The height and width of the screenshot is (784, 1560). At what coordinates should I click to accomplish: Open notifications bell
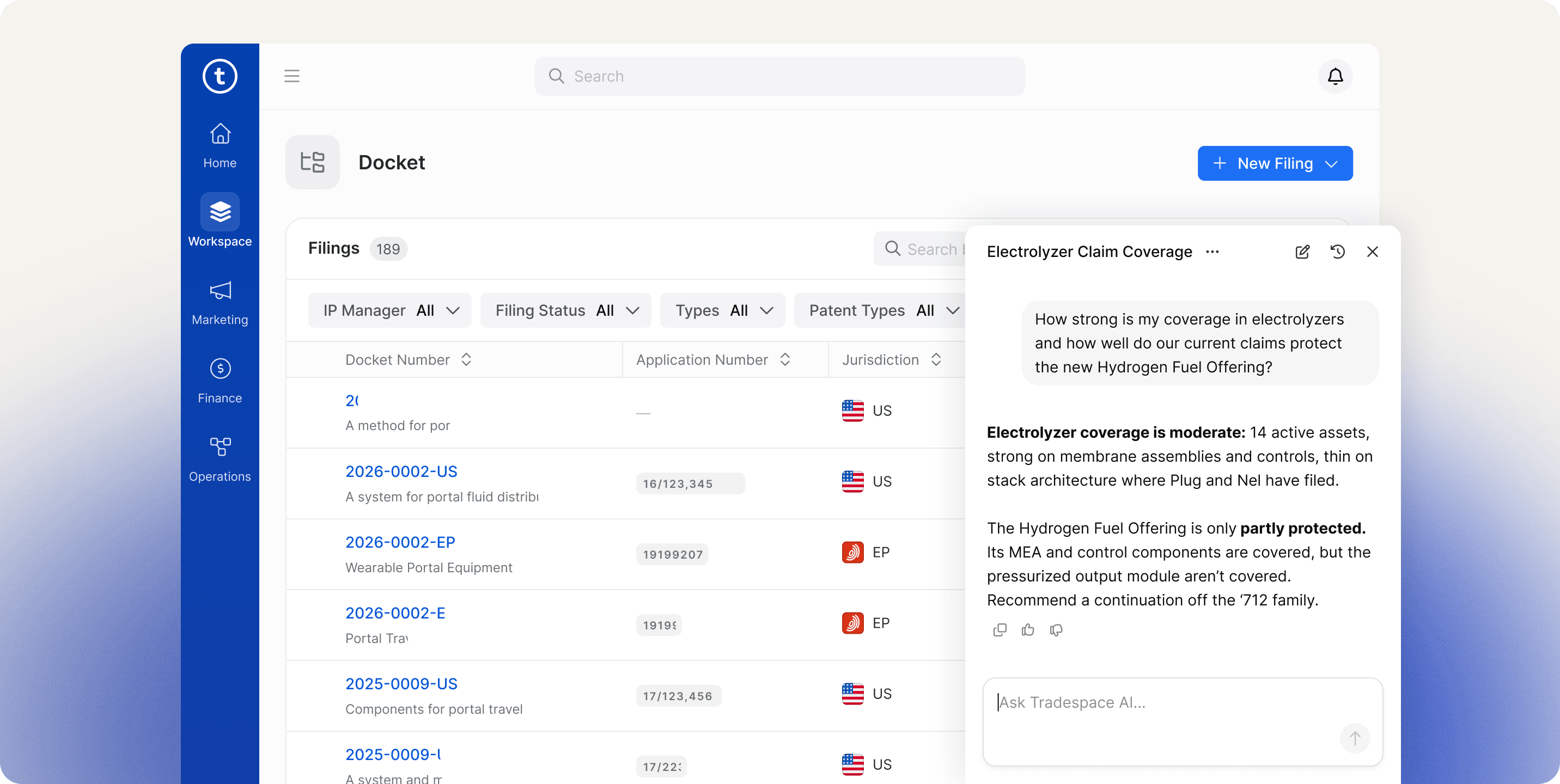pos(1336,76)
